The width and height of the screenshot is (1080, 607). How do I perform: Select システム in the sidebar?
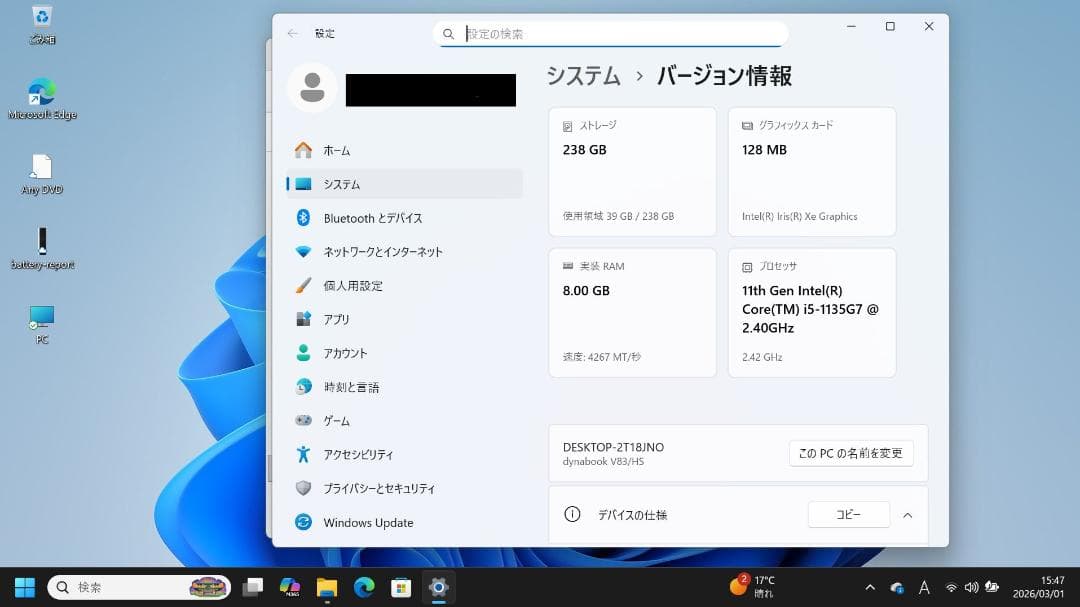pos(404,184)
